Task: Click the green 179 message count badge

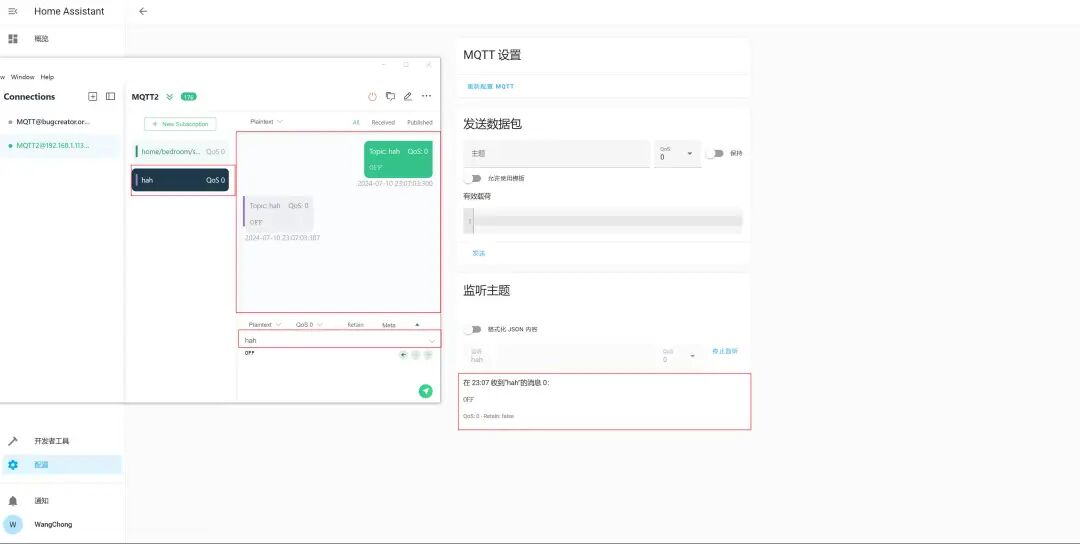Action: tap(189, 96)
